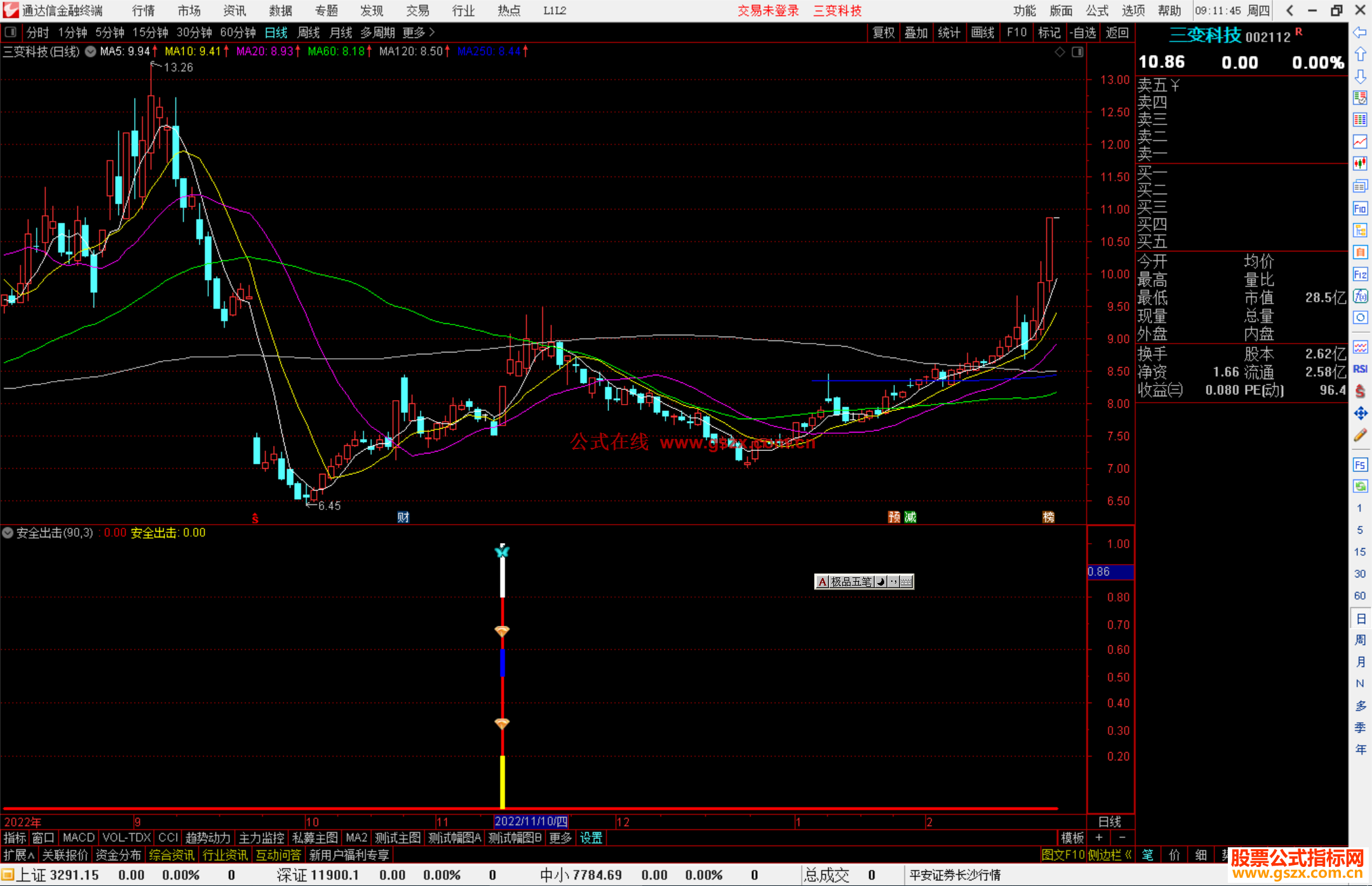
Task: Click the f(x) formula sidebar icon
Action: click(x=1360, y=296)
